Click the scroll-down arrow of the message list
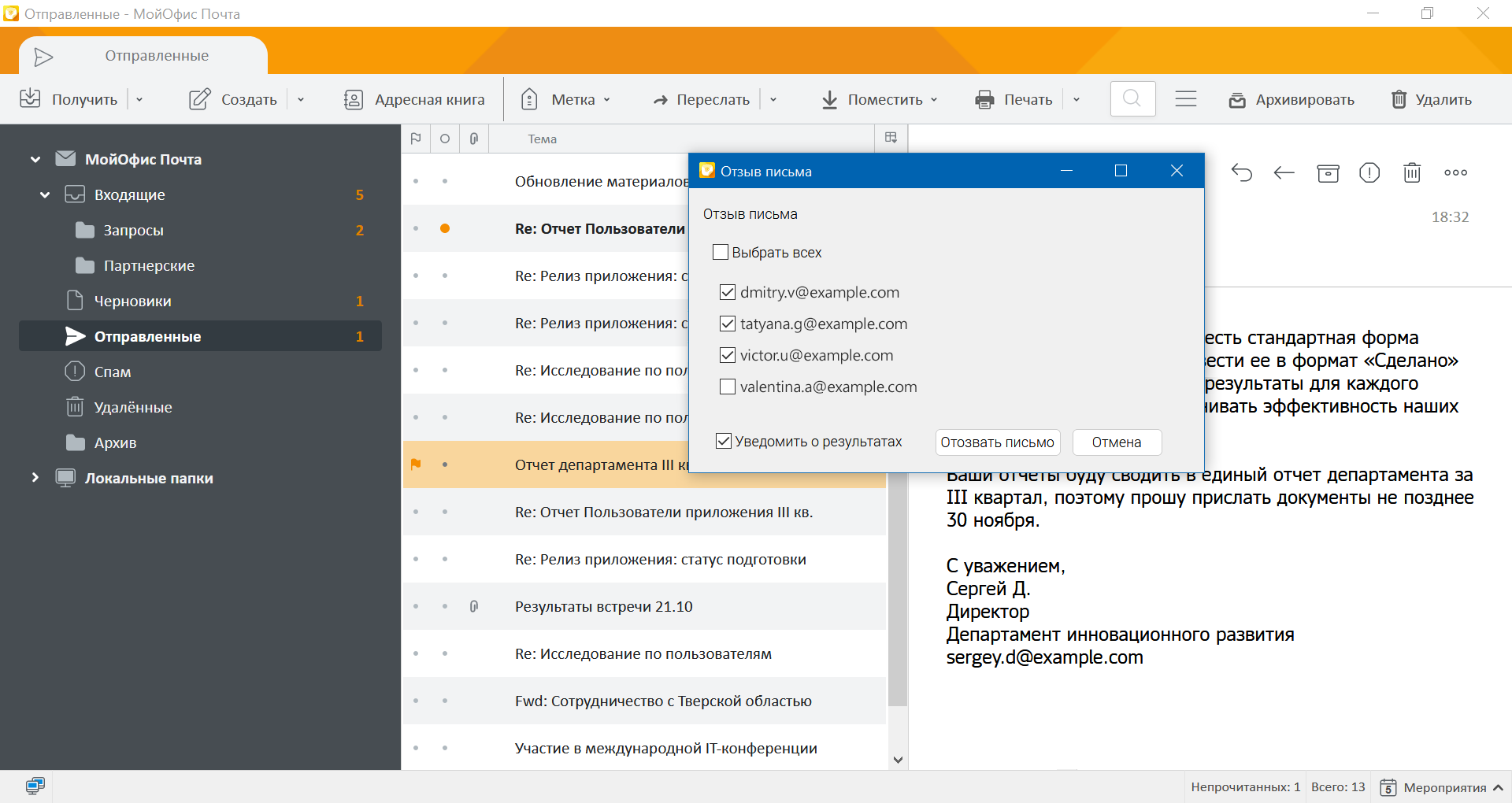This screenshot has width=1512, height=803. coord(898,760)
